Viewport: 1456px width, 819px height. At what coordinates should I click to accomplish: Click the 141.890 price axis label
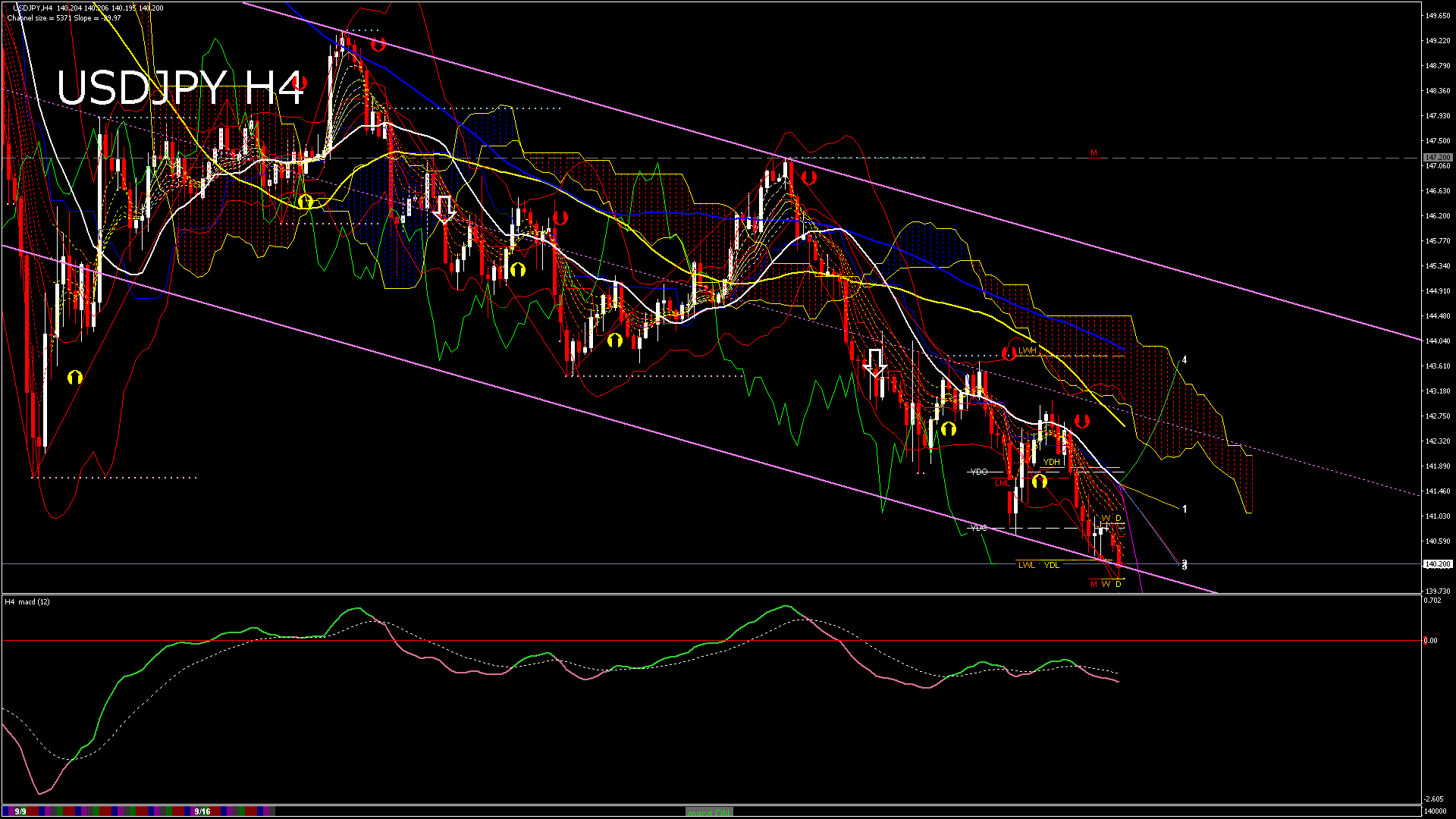click(1439, 466)
